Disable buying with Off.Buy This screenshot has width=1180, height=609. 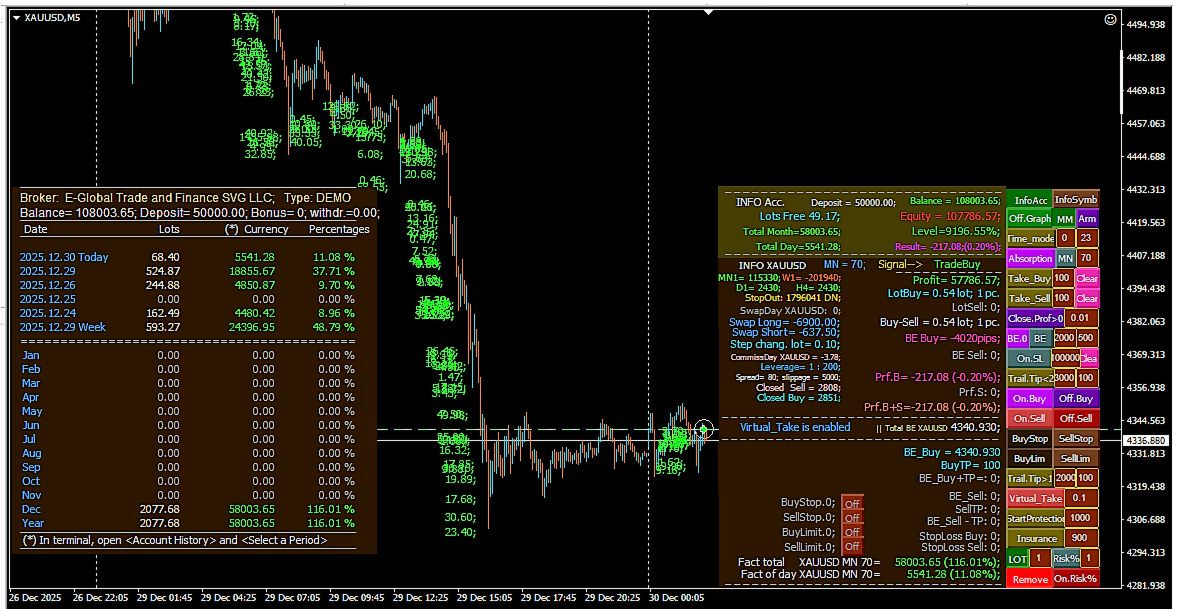[x=1075, y=398]
